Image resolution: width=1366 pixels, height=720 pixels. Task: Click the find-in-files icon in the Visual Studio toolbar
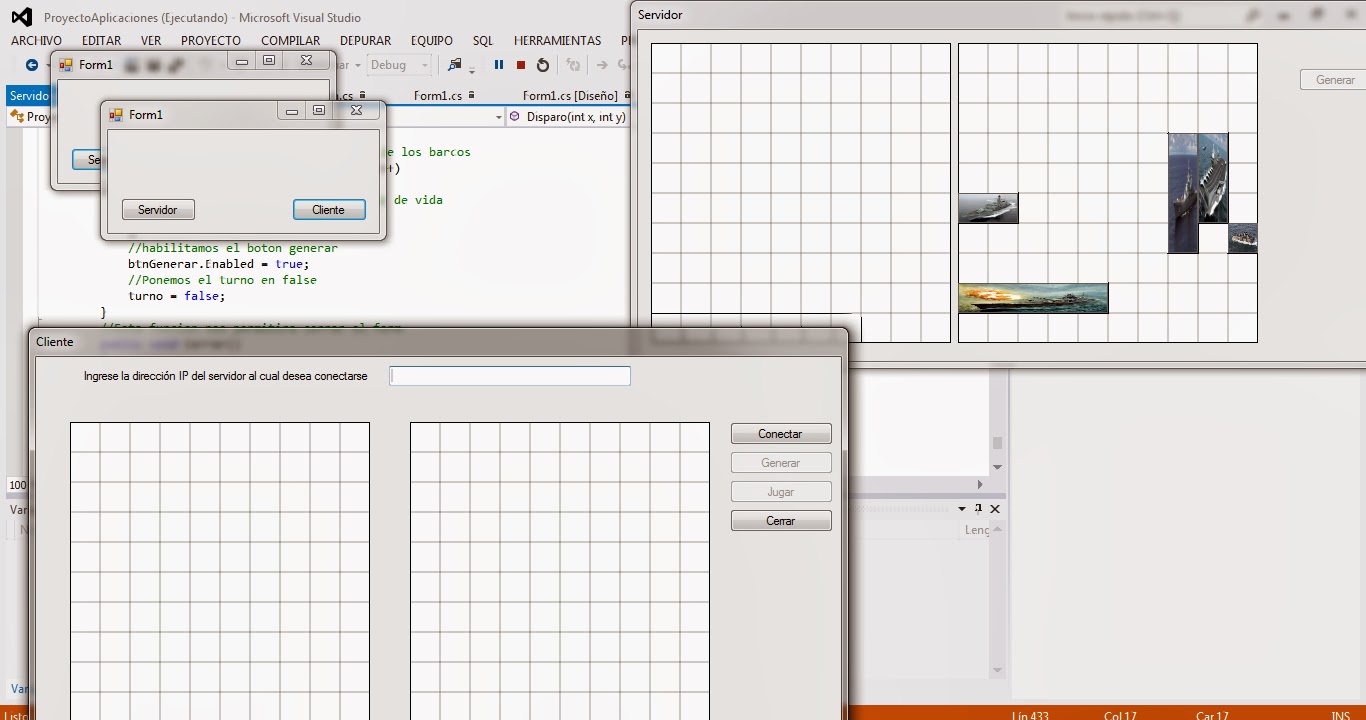pos(455,65)
